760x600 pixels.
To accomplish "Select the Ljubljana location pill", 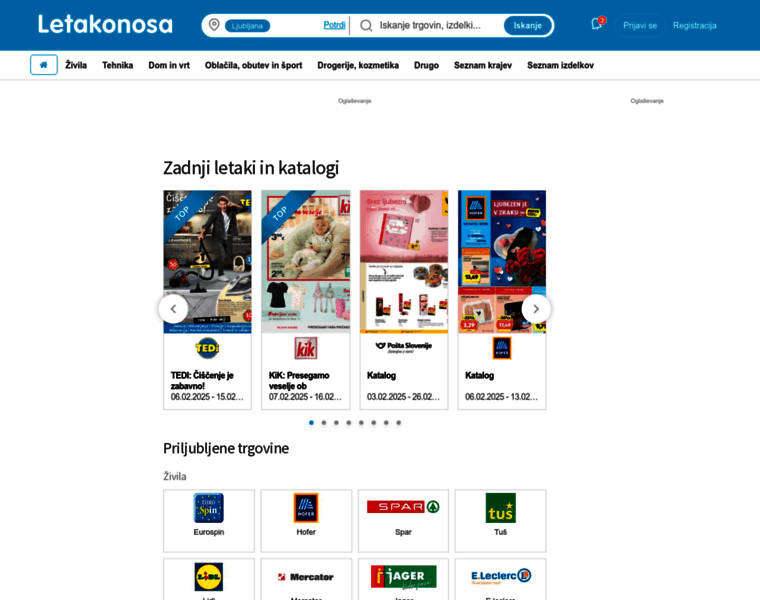I will [247, 26].
